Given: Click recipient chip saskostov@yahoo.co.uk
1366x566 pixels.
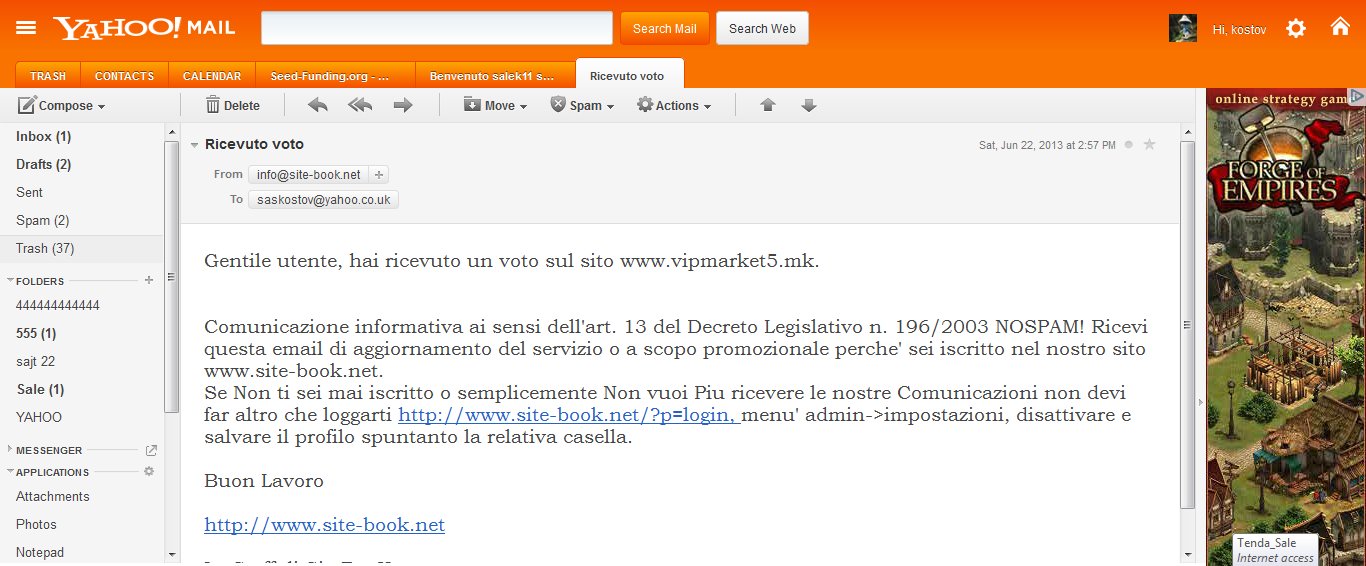Looking at the screenshot, I should point(323,200).
